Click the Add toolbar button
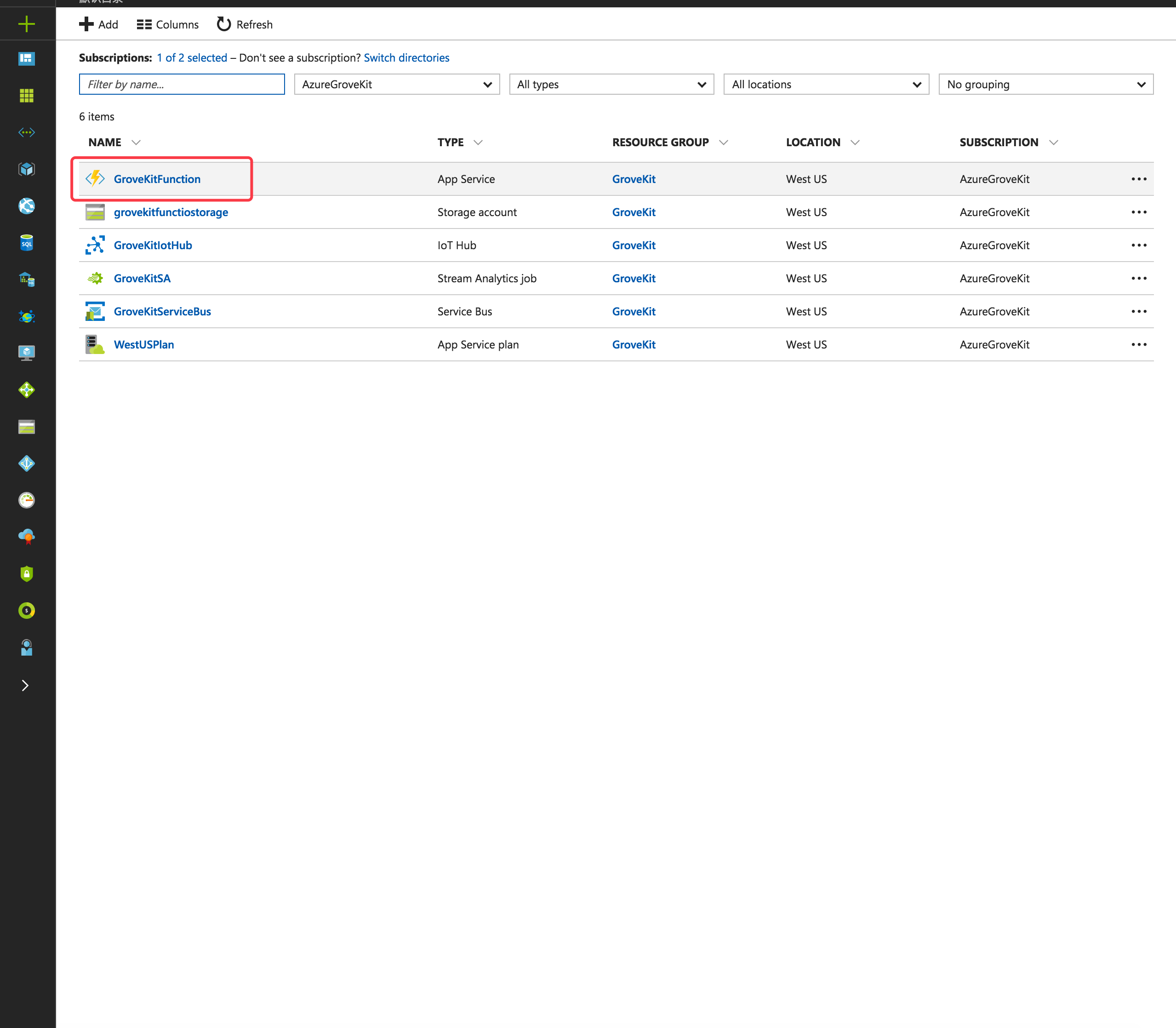Image resolution: width=1176 pixels, height=1028 pixels. click(x=99, y=25)
